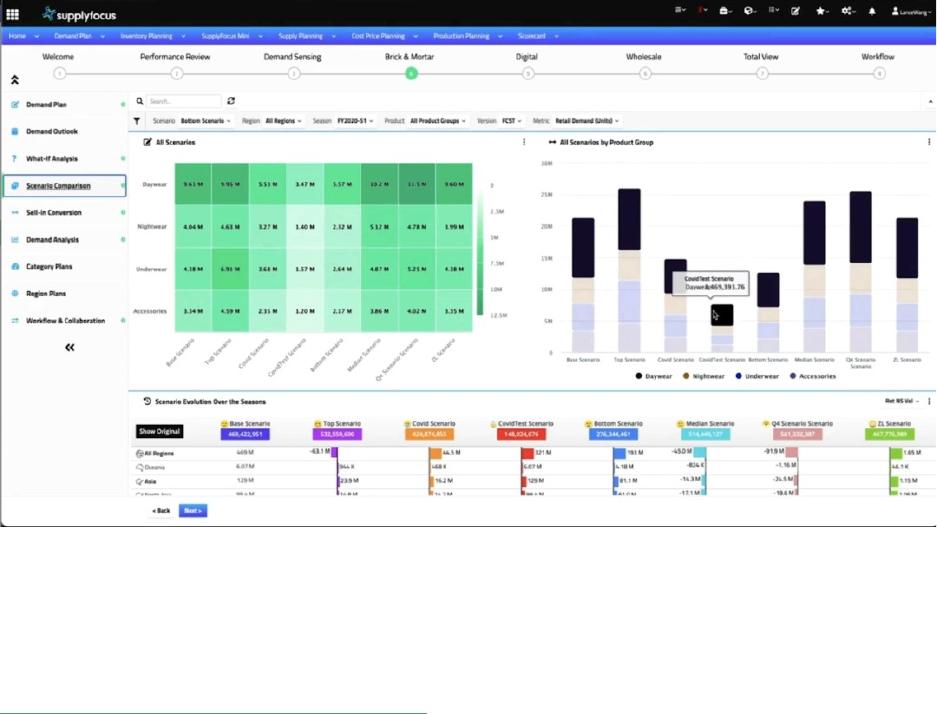Viewport: 937px width, 714px height.
Task: Select the Performance Review step circle
Action: 176,73
